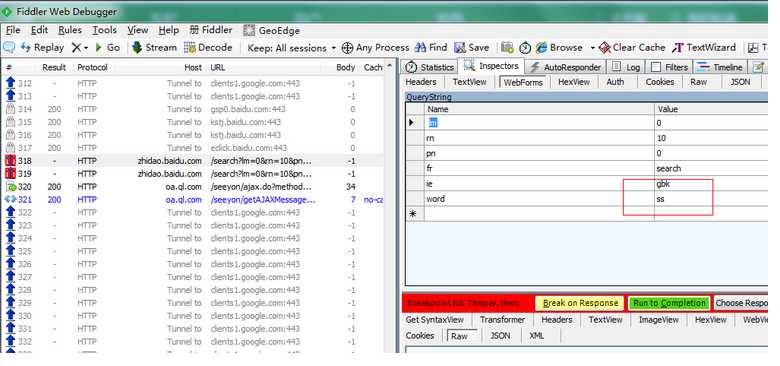Click session list scroll up arrow
This screenshot has height=366, width=780.
click(x=390, y=66)
